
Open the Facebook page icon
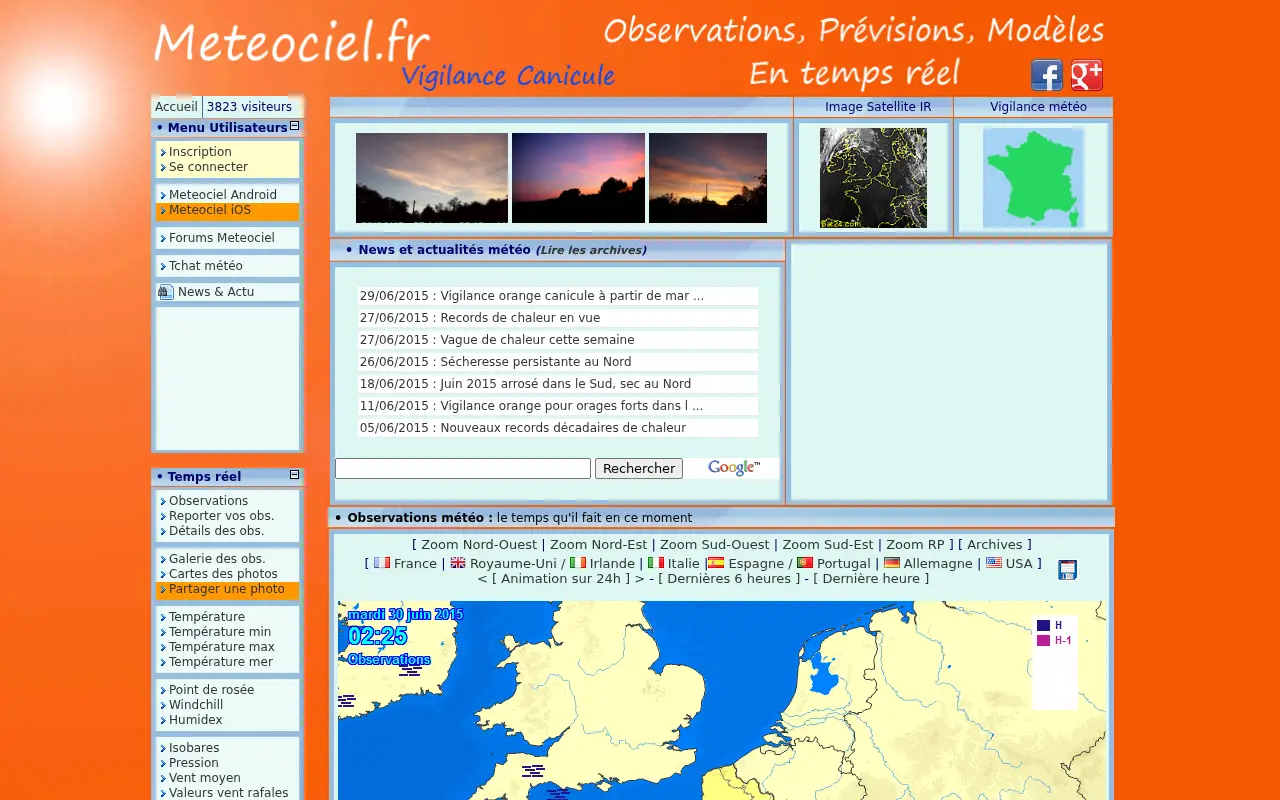(x=1047, y=75)
